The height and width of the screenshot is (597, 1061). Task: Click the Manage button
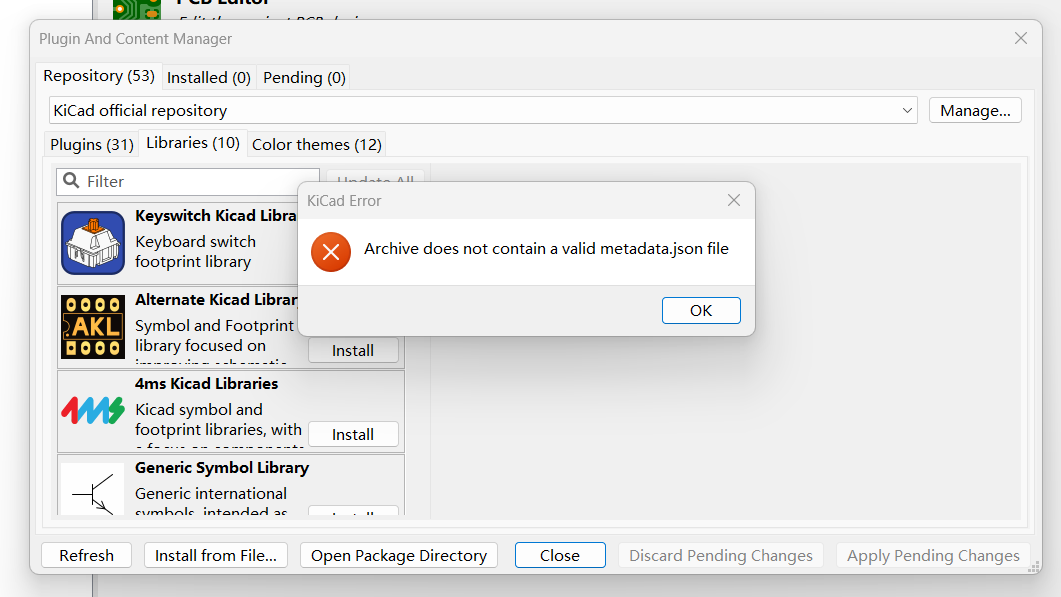tap(974, 110)
